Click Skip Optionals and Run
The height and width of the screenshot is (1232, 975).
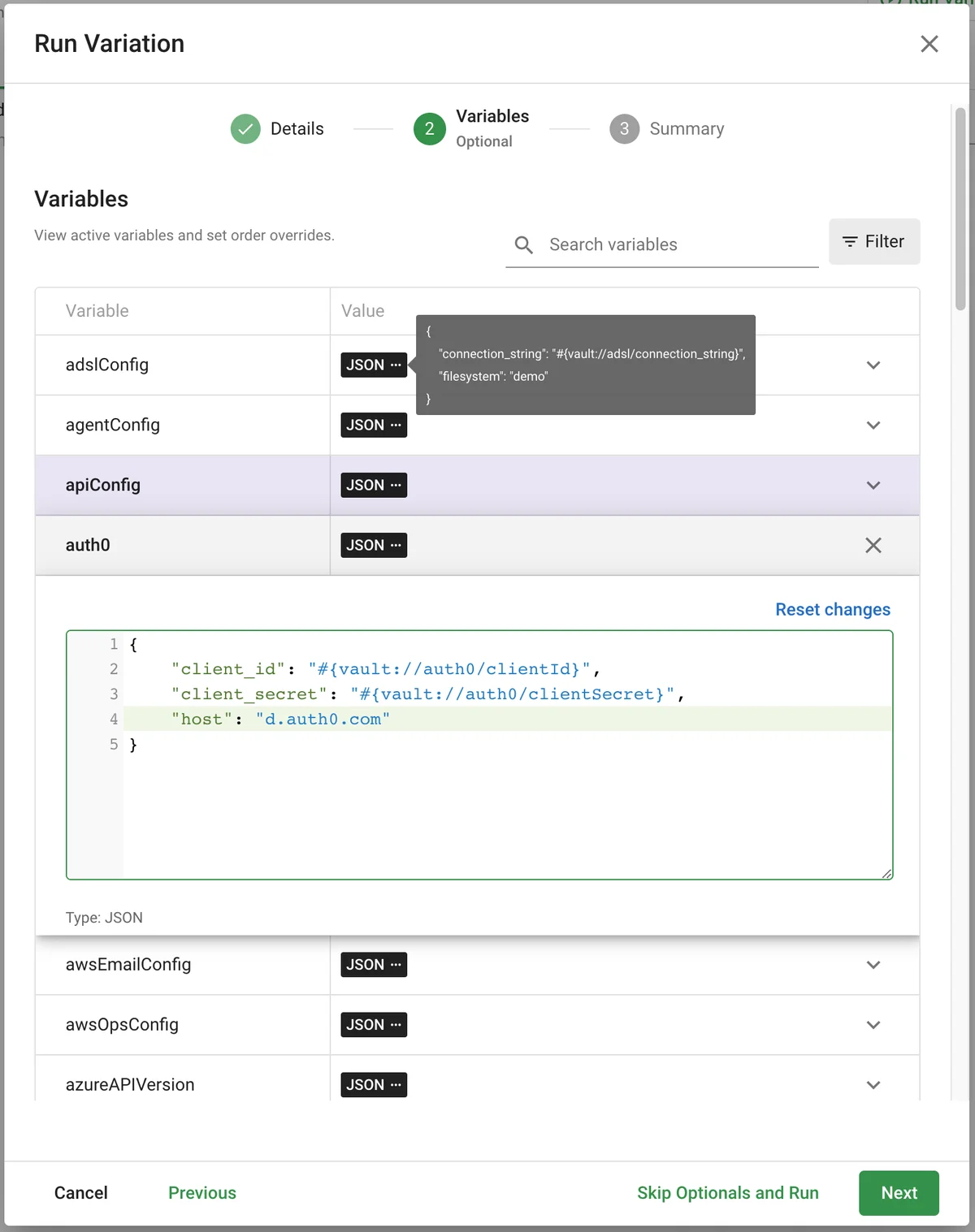[x=727, y=1192]
